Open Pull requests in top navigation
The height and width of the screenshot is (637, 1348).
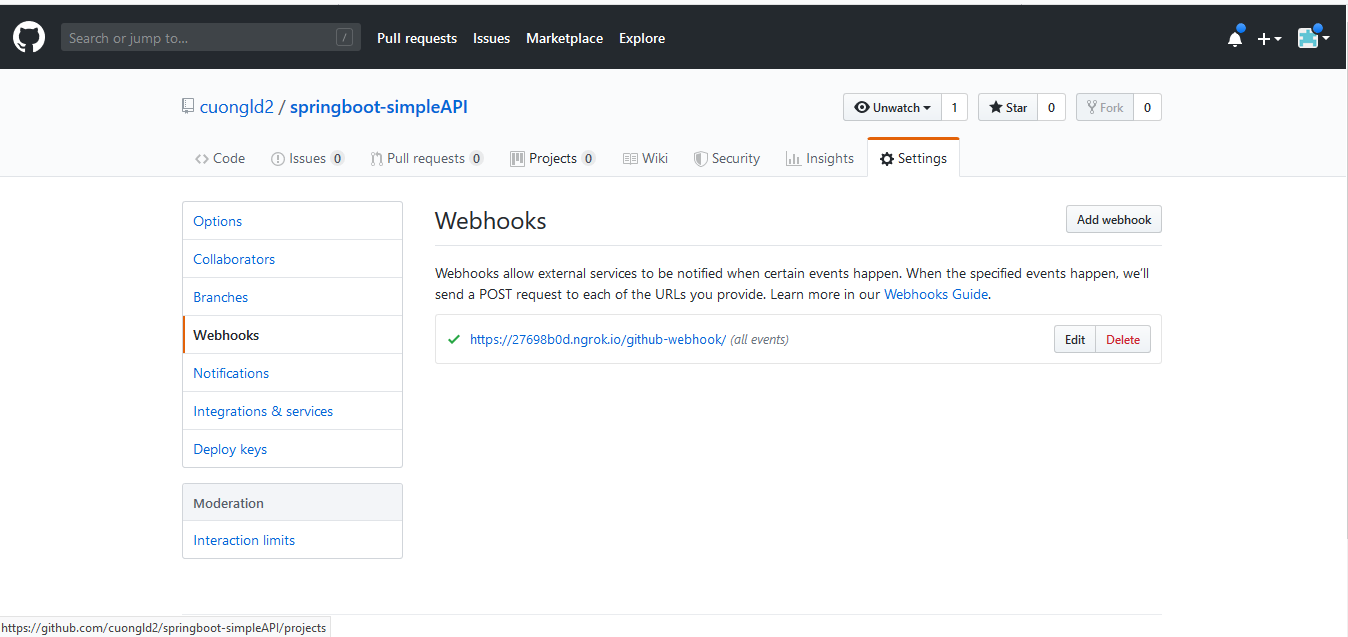(x=417, y=38)
